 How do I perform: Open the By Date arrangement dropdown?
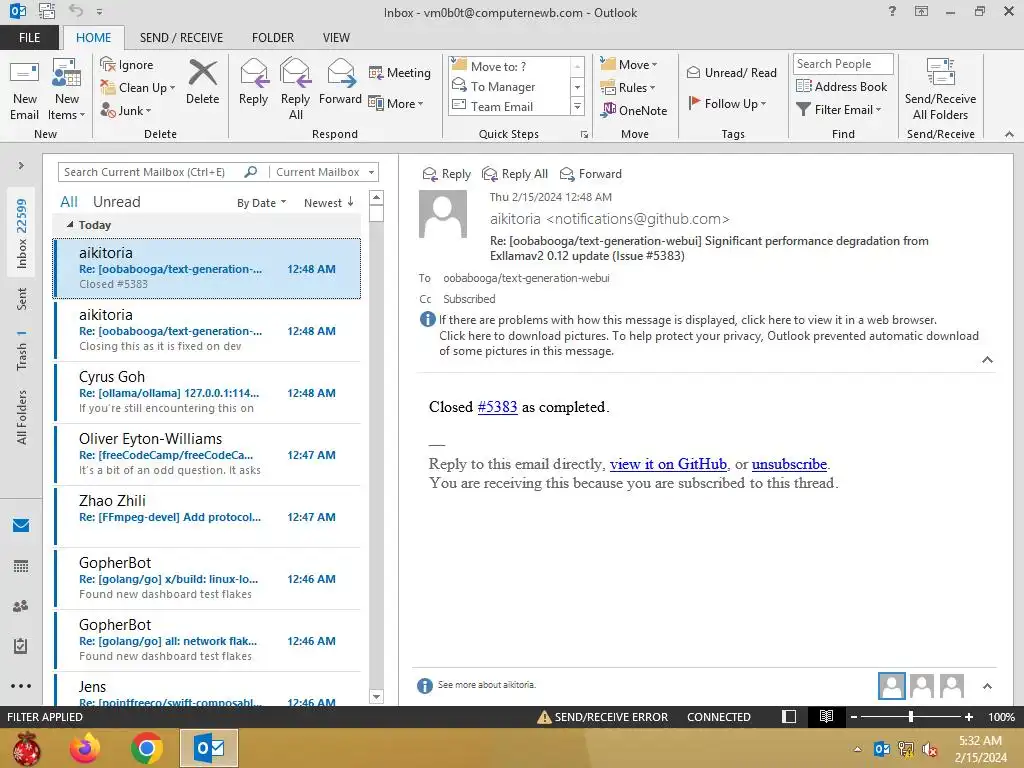coord(261,202)
